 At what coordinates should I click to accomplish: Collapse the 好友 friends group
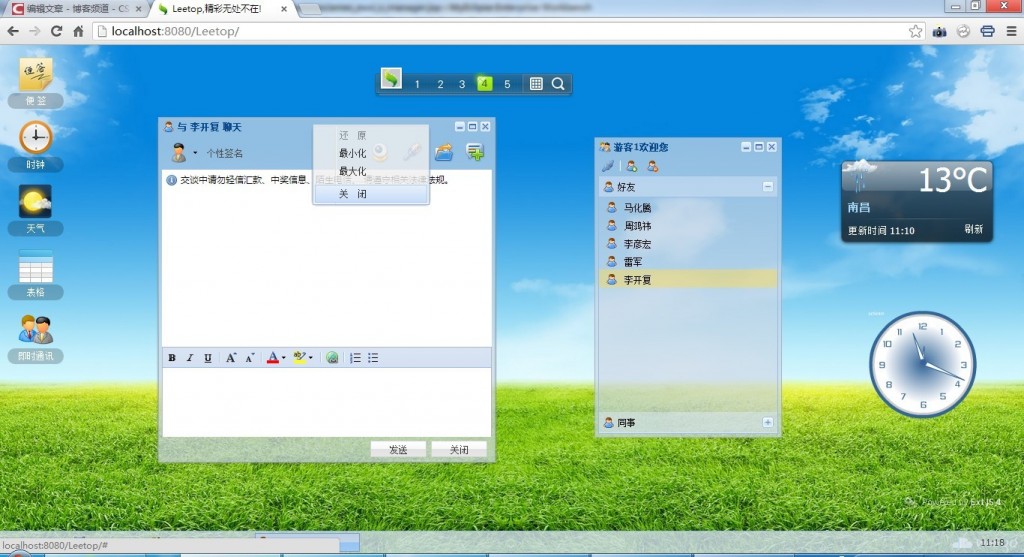[x=768, y=187]
